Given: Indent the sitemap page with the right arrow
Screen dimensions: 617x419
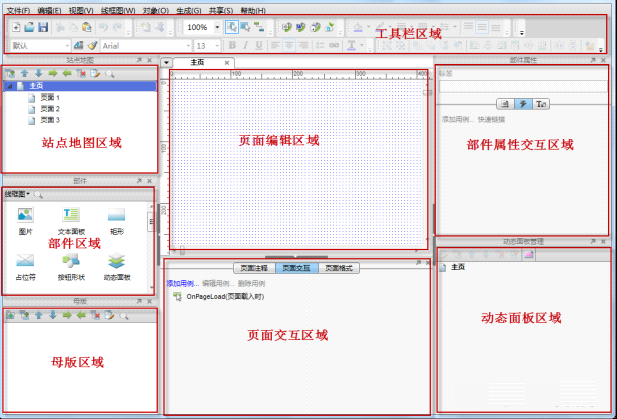Looking at the screenshot, I should click(53, 73).
